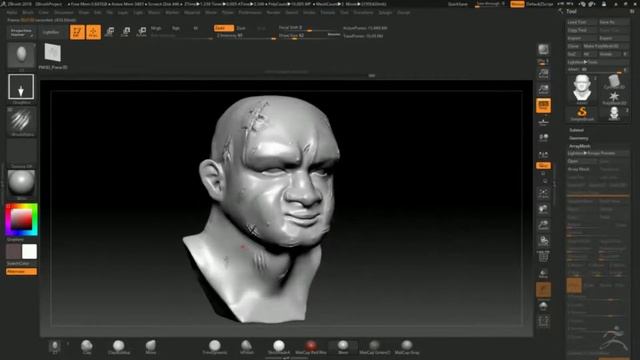
Task: Select the hPolish brush at bottom
Action: pyautogui.click(x=247, y=347)
